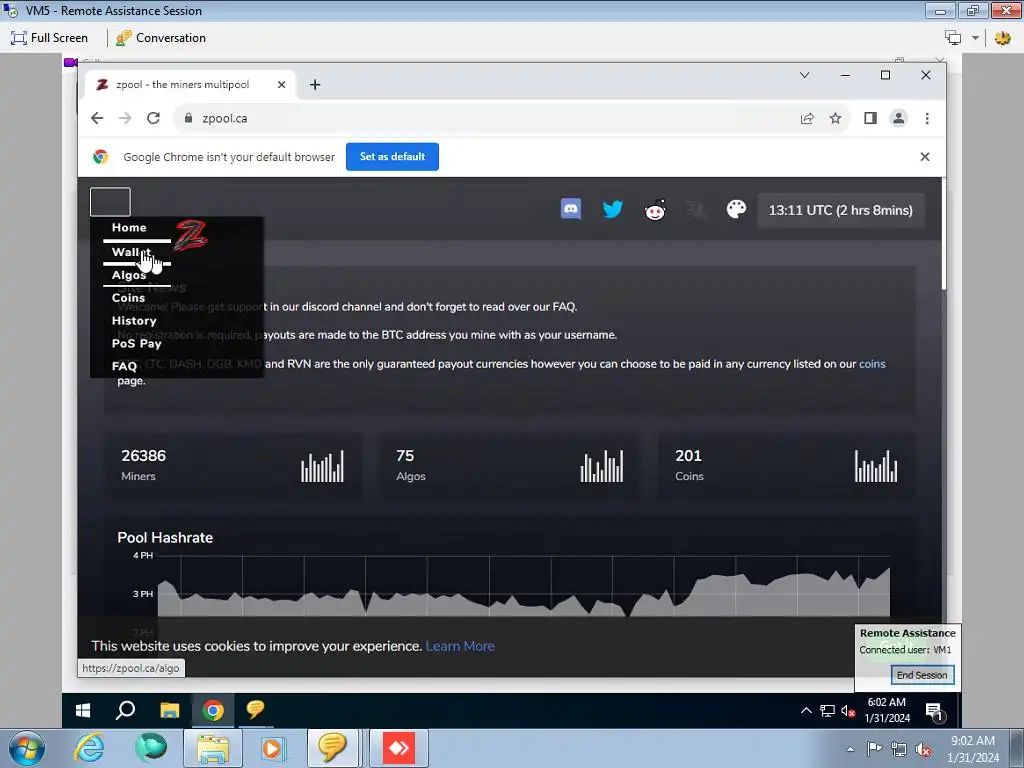Click Pool Hashrate chart
1024x768 pixels.
pyautogui.click(x=523, y=585)
